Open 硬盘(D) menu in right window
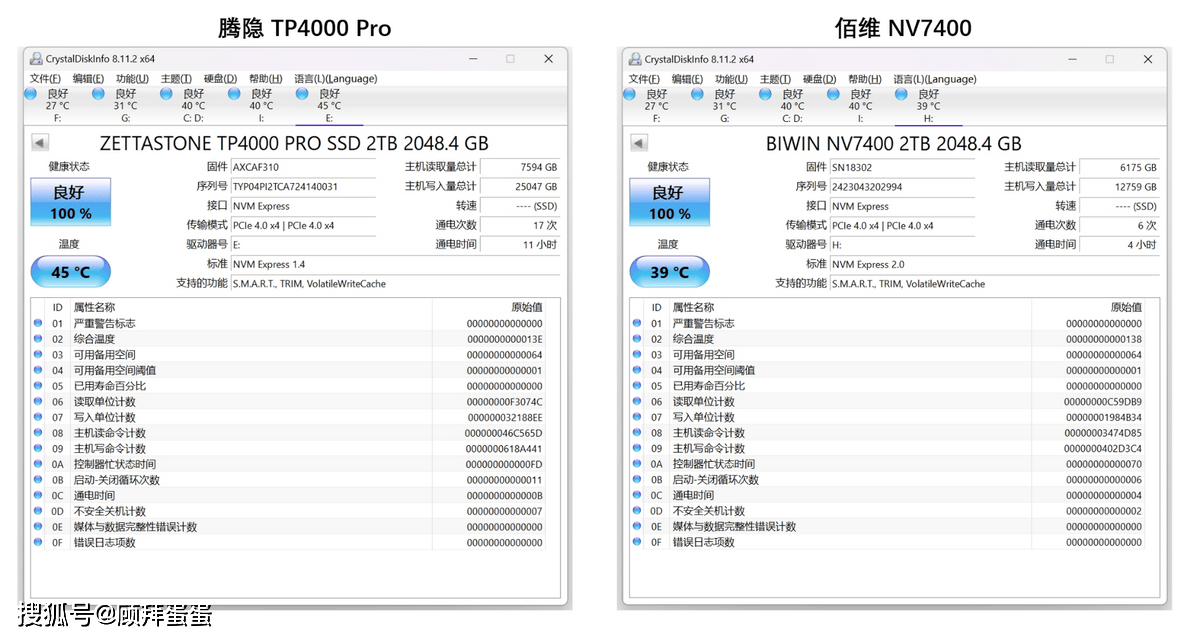This screenshot has width=1200, height=641. click(x=820, y=79)
